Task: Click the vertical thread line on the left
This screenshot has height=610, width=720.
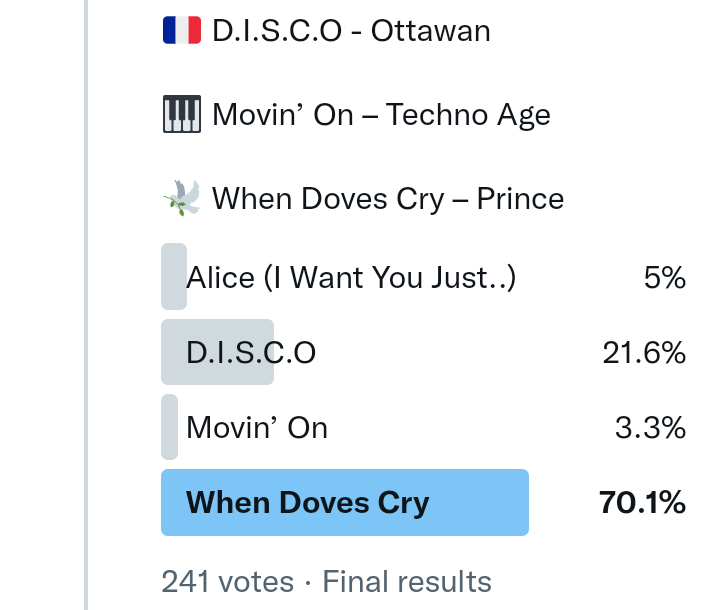Action: [86, 300]
